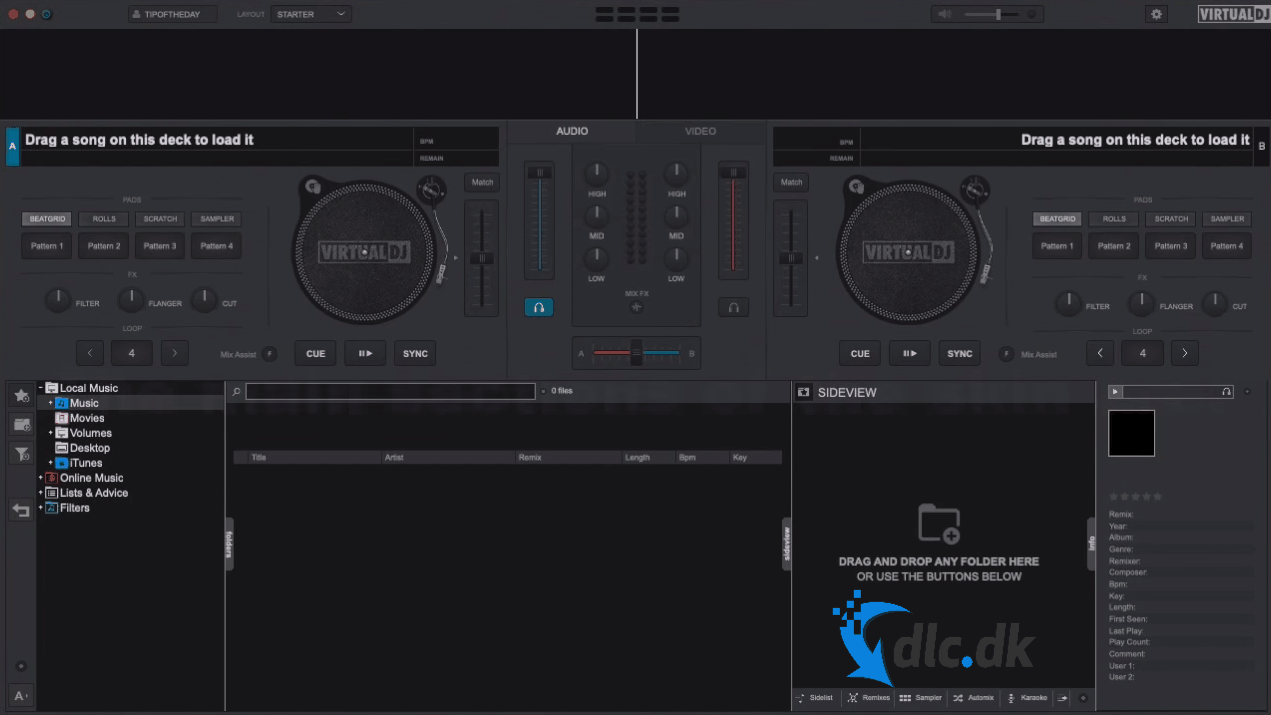
Task: Click the add filter folder icon
Action: pyautogui.click(x=21, y=455)
